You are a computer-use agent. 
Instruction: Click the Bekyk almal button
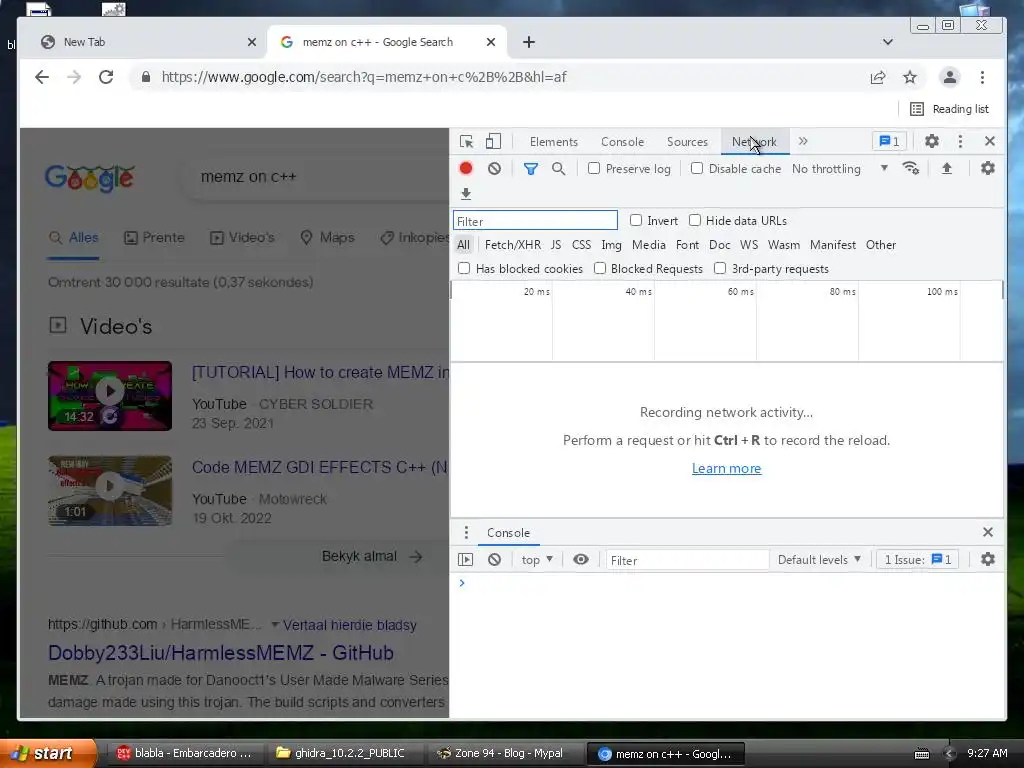click(372, 556)
